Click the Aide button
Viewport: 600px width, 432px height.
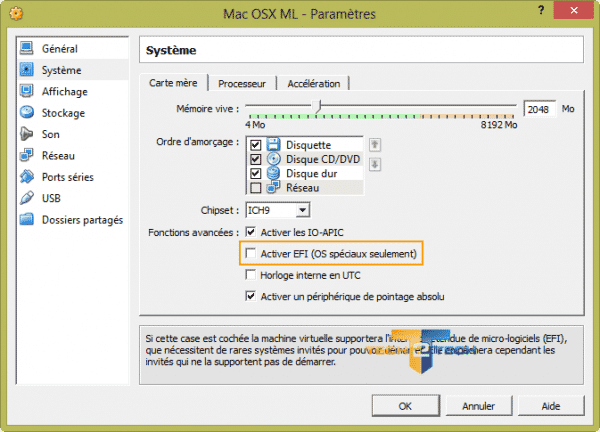click(x=551, y=406)
